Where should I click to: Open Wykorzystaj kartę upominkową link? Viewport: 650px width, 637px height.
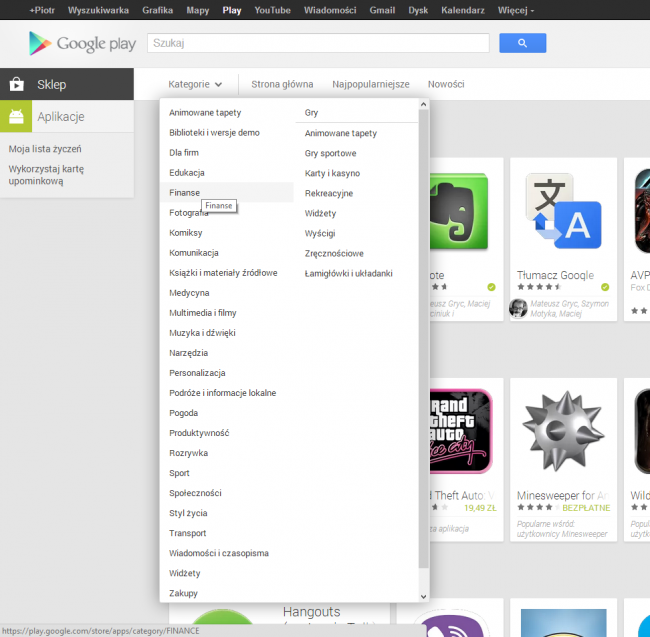[46, 175]
